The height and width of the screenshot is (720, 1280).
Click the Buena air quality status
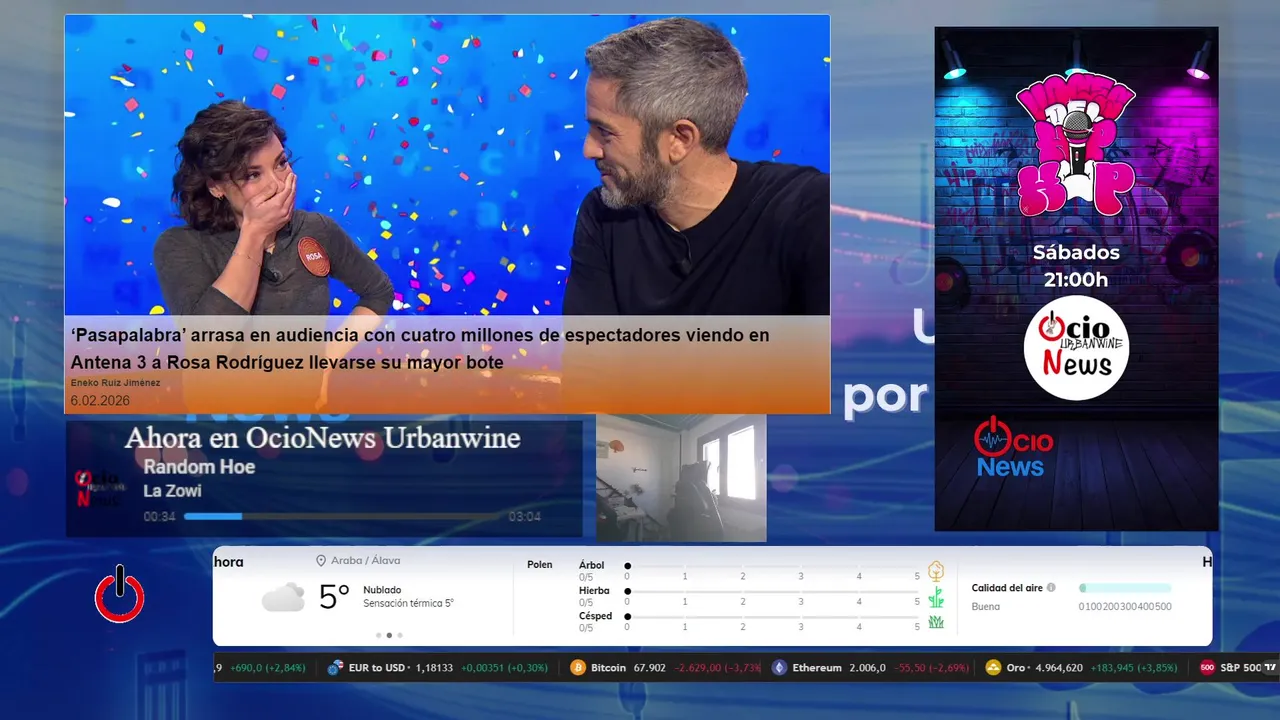point(986,607)
